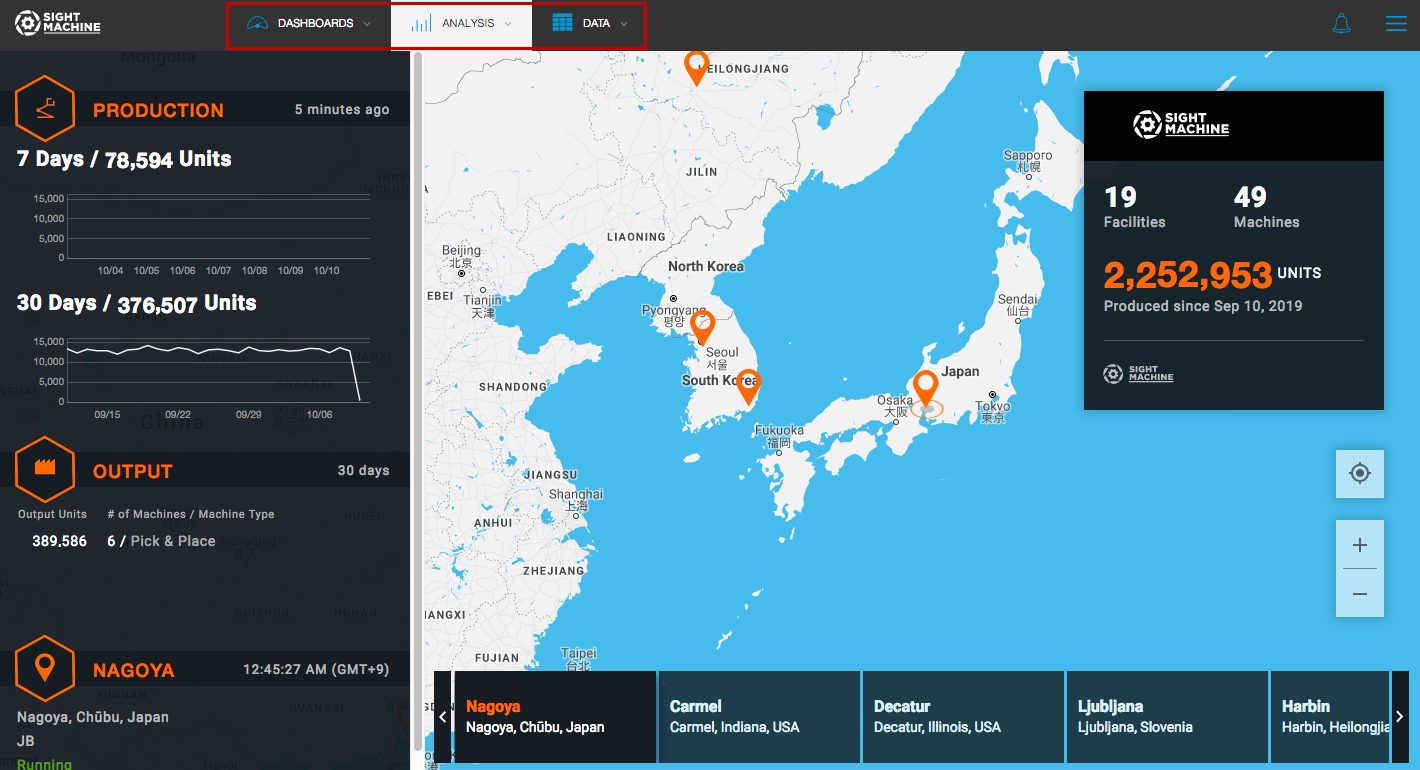Open the Dashboards menu
This screenshot has width=1420, height=770.
[309, 24]
